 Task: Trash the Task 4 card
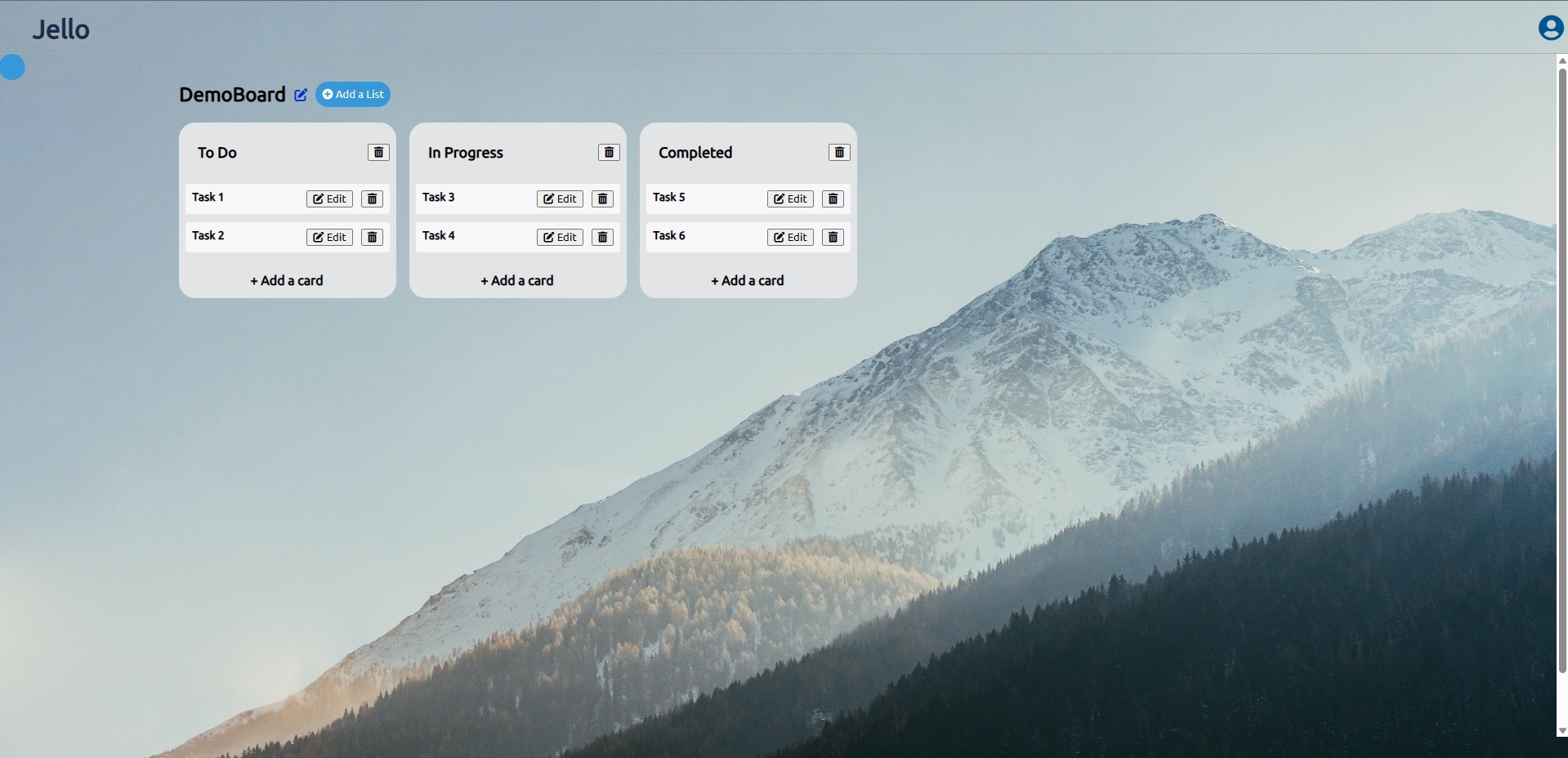(x=602, y=238)
